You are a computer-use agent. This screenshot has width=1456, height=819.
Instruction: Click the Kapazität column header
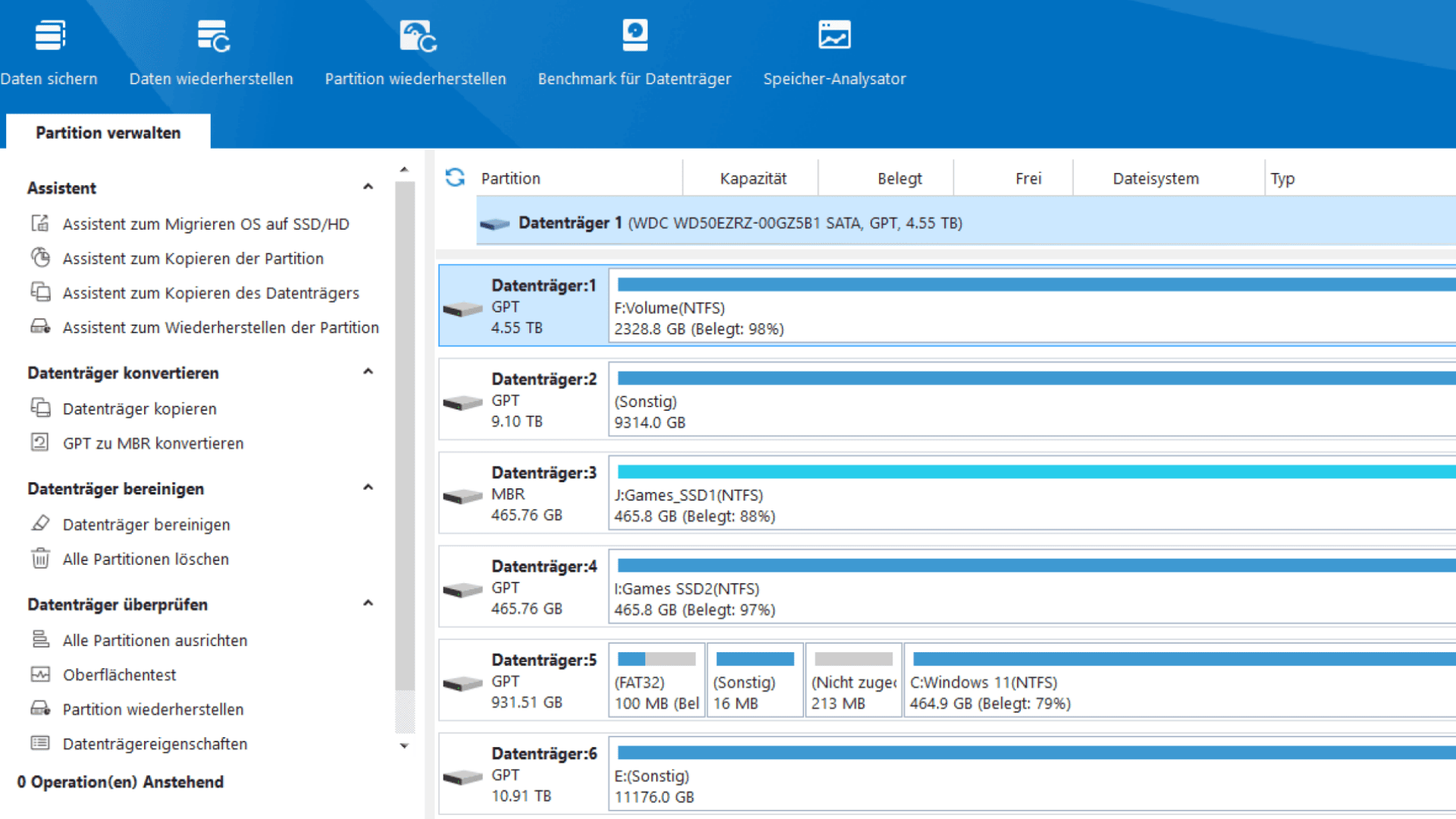pyautogui.click(x=752, y=178)
